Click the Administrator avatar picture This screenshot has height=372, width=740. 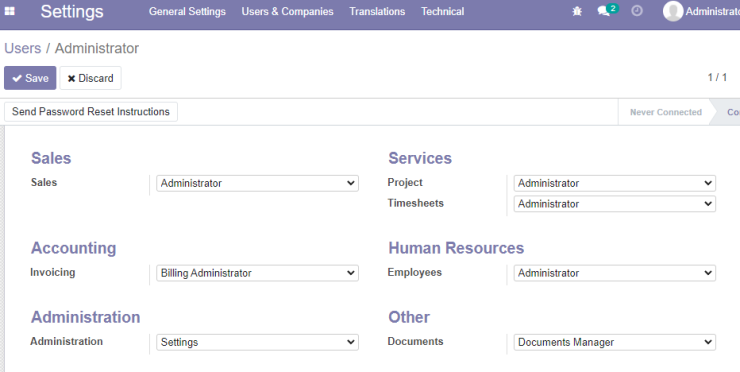pos(673,11)
